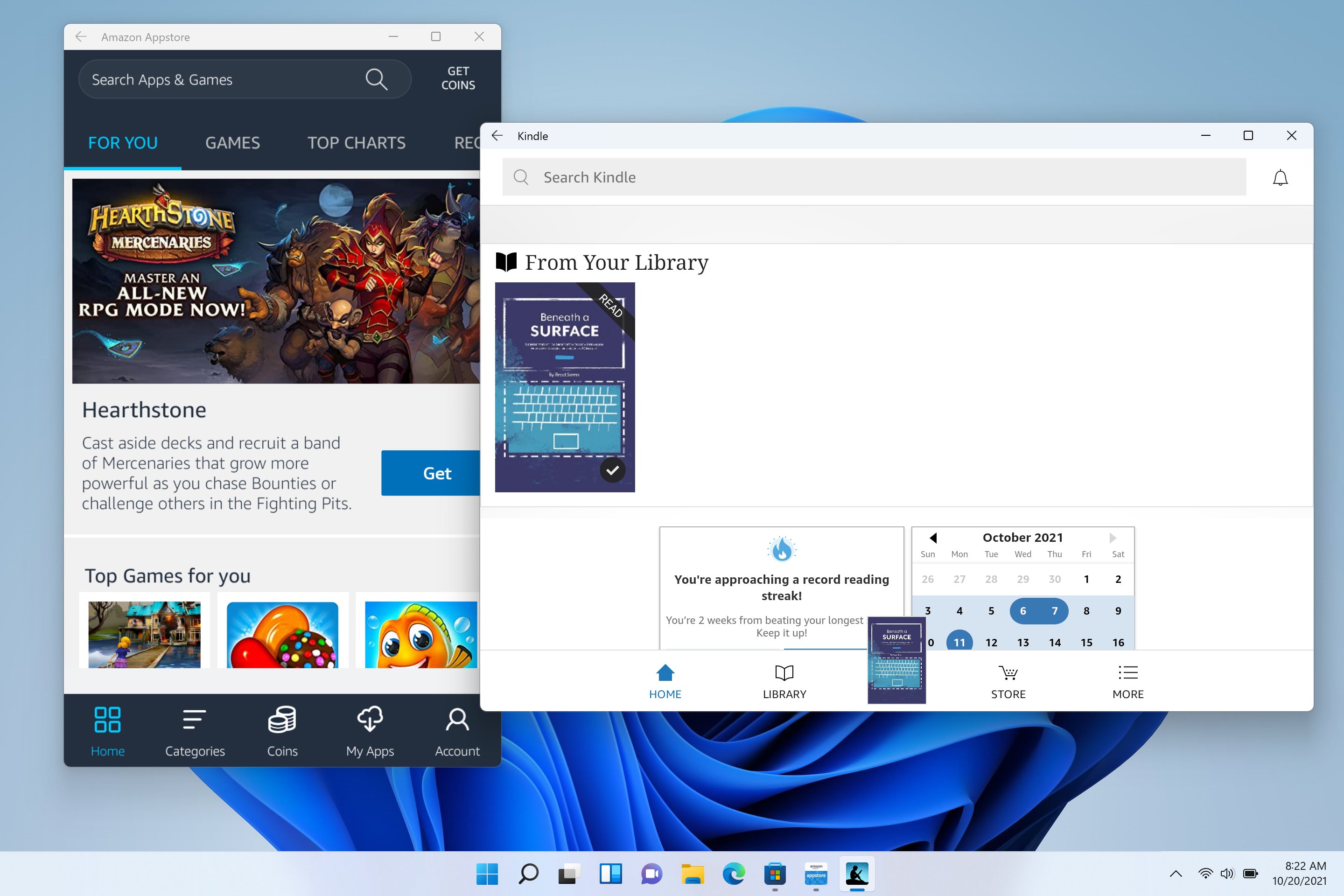Go to next month in Kindle calendar

click(x=1113, y=538)
